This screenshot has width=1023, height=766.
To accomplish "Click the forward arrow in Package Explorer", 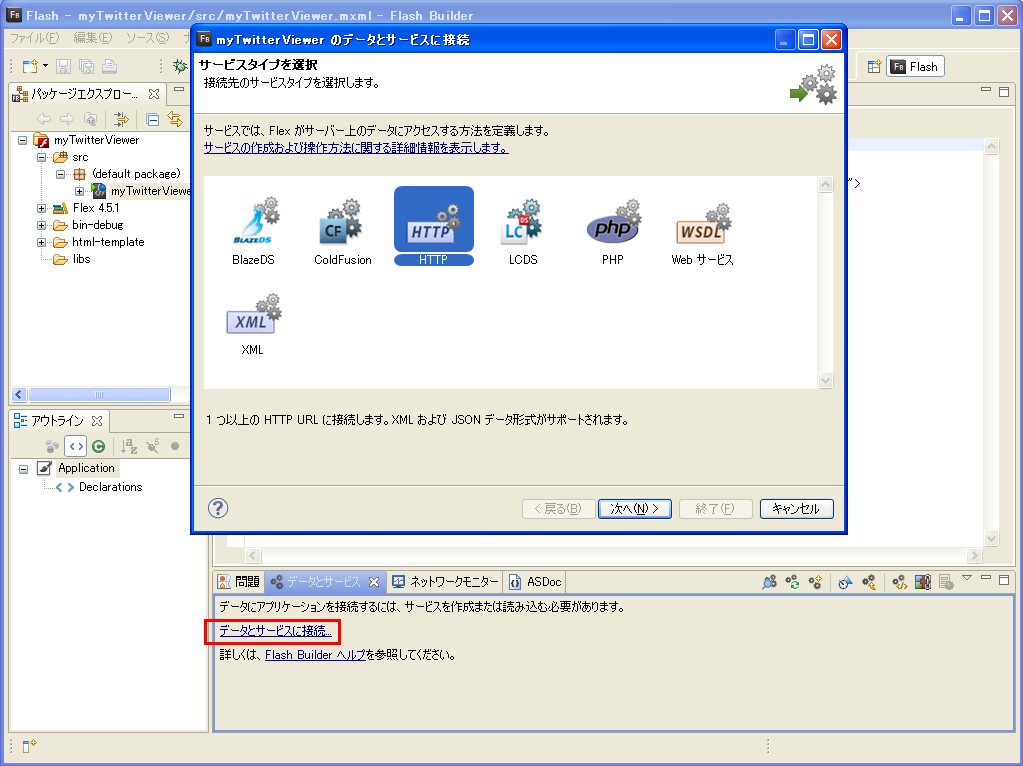I will click(67, 119).
